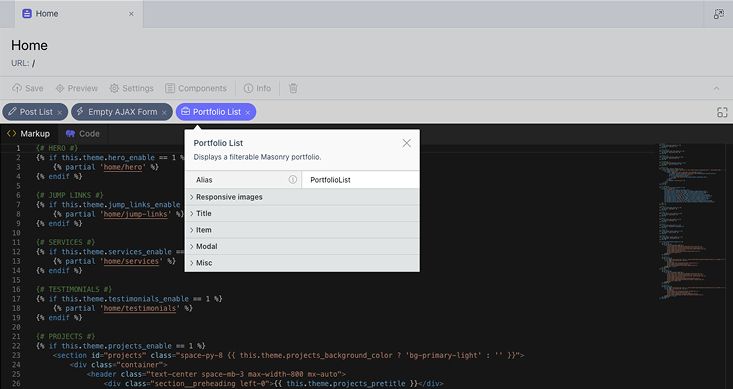Screen dimensions: 733x389
Task: Click the '{# PROJECTS #}' comment line
Action: 65,337
